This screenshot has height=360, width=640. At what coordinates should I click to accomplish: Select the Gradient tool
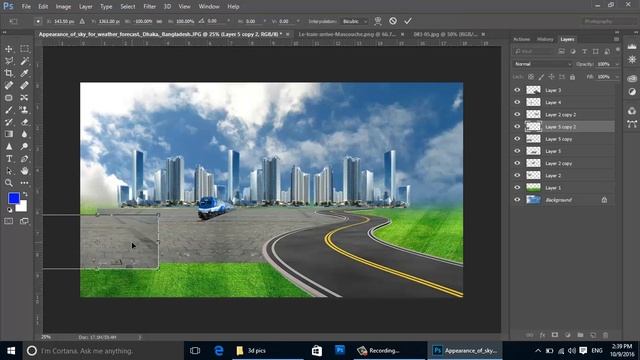(x=9, y=134)
